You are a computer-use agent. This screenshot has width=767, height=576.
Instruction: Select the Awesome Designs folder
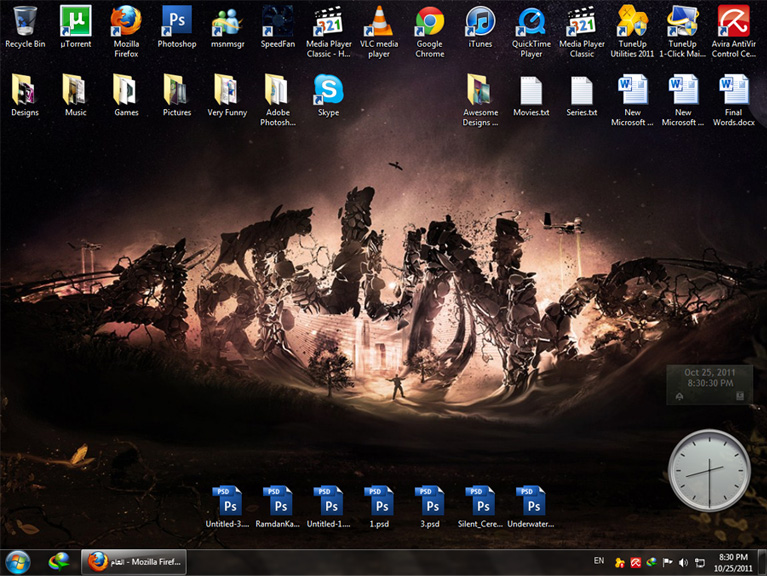tap(480, 100)
